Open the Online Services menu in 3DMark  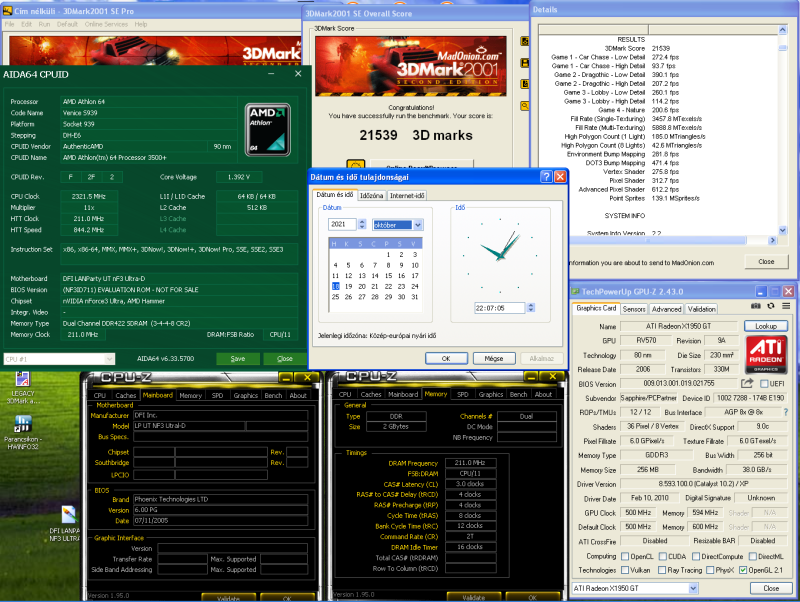(x=106, y=24)
